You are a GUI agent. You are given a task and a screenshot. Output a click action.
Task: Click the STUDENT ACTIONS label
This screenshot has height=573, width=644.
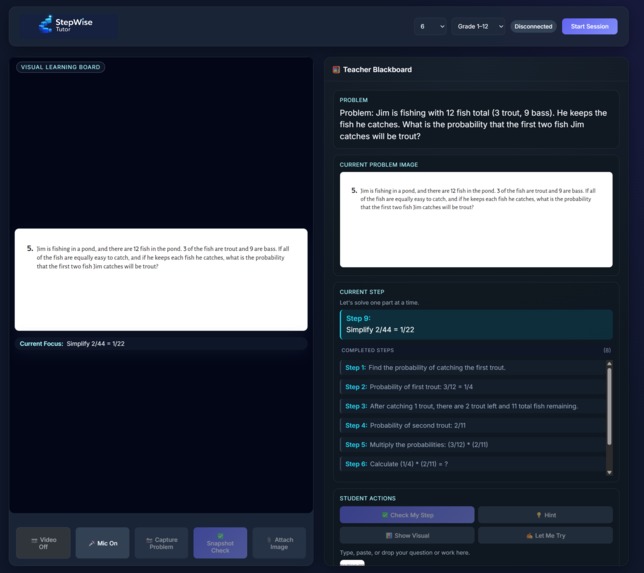click(368, 498)
